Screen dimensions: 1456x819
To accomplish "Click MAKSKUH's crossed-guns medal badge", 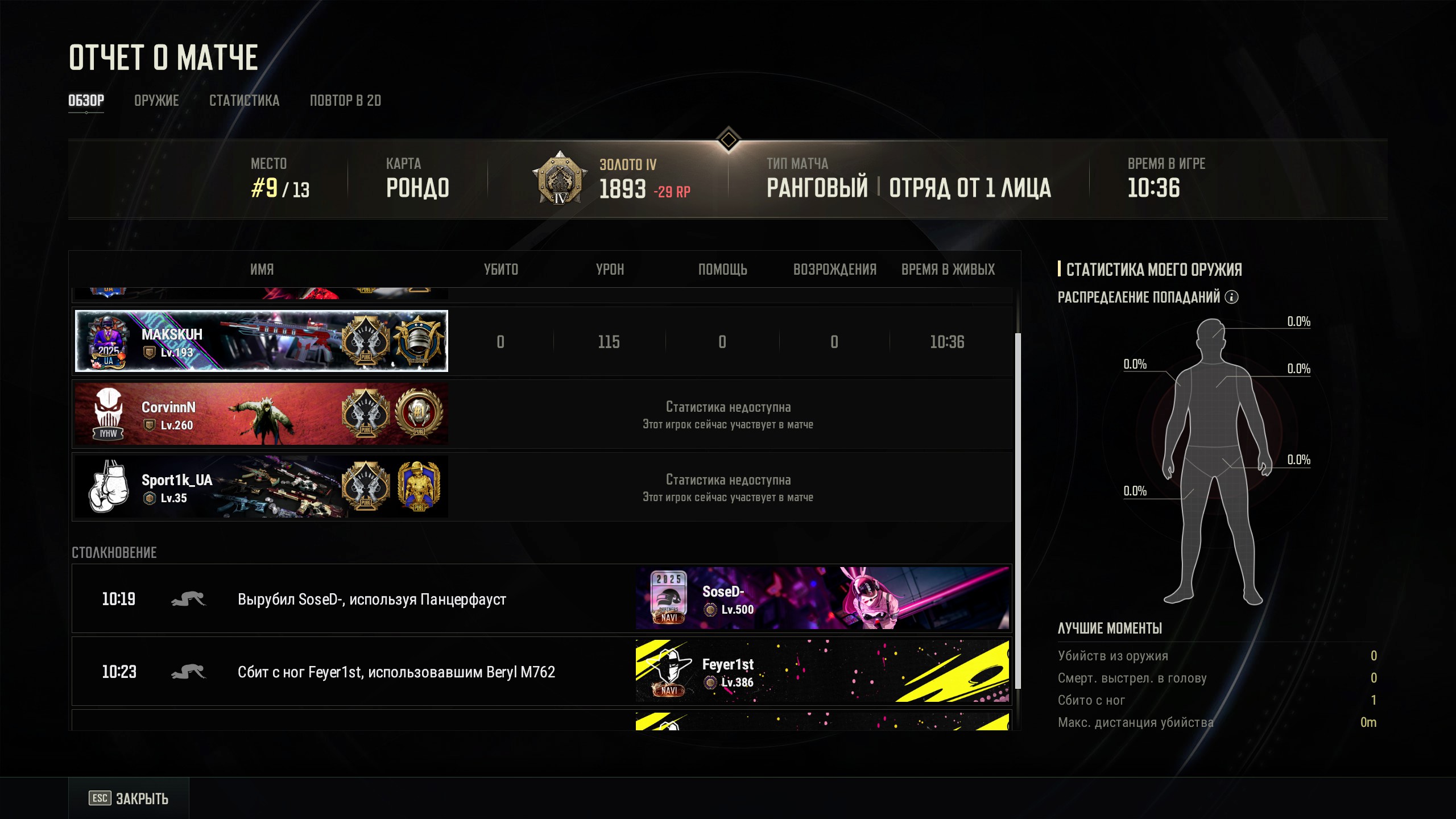I will pyautogui.click(x=366, y=341).
